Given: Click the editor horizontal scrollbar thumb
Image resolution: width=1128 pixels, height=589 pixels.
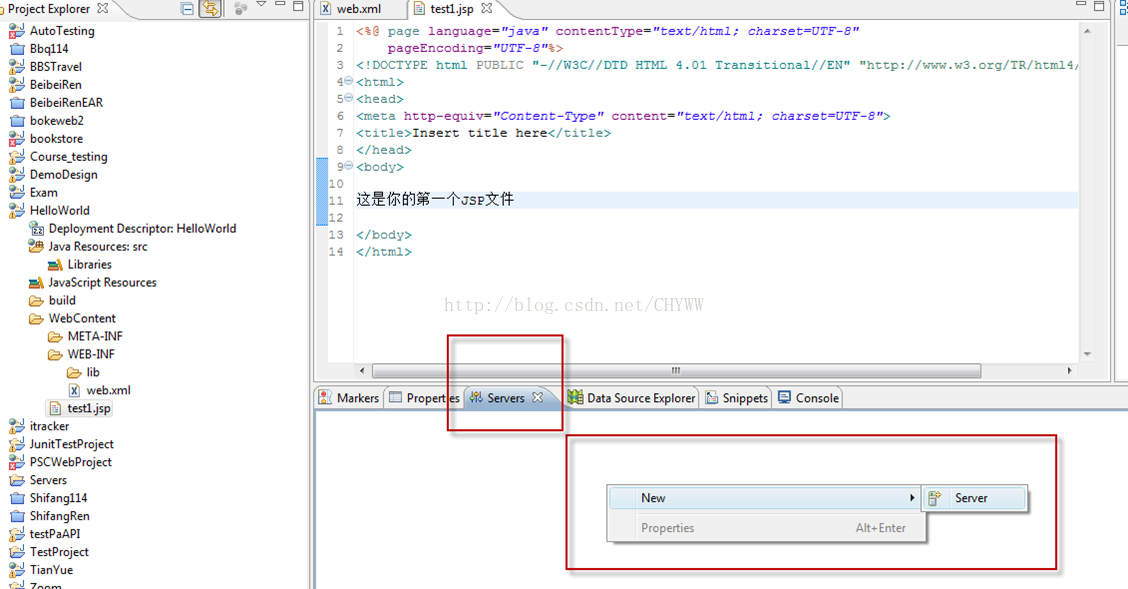Looking at the screenshot, I should pos(676,370).
